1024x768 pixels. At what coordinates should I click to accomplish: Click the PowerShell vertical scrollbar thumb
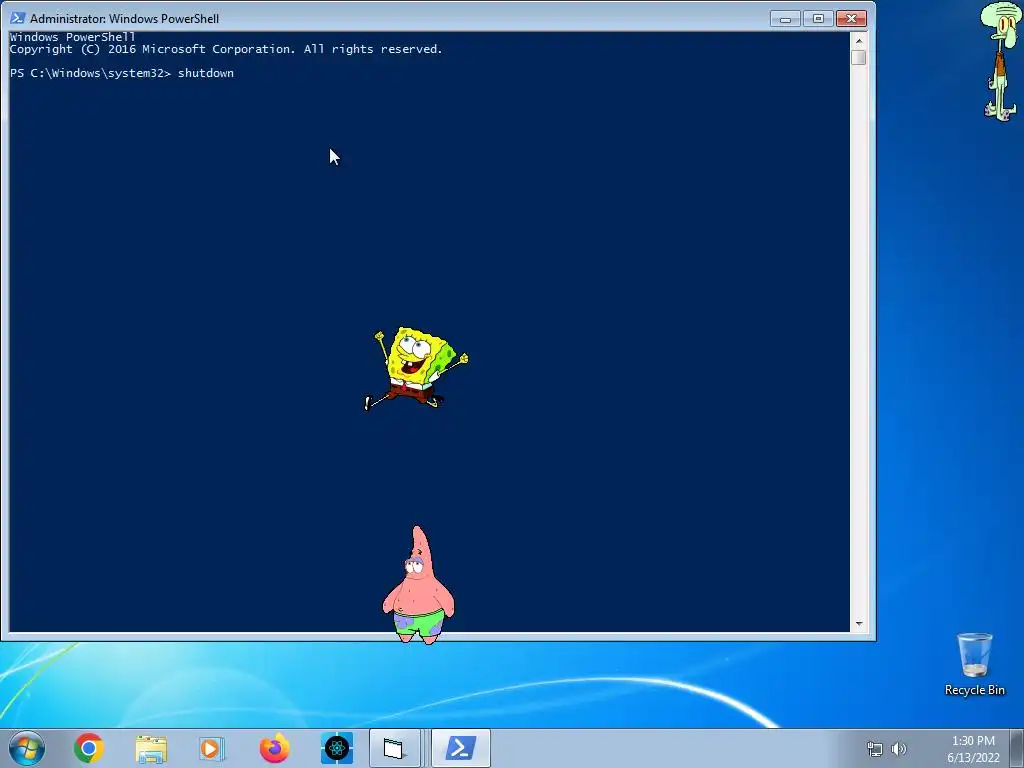point(859,57)
